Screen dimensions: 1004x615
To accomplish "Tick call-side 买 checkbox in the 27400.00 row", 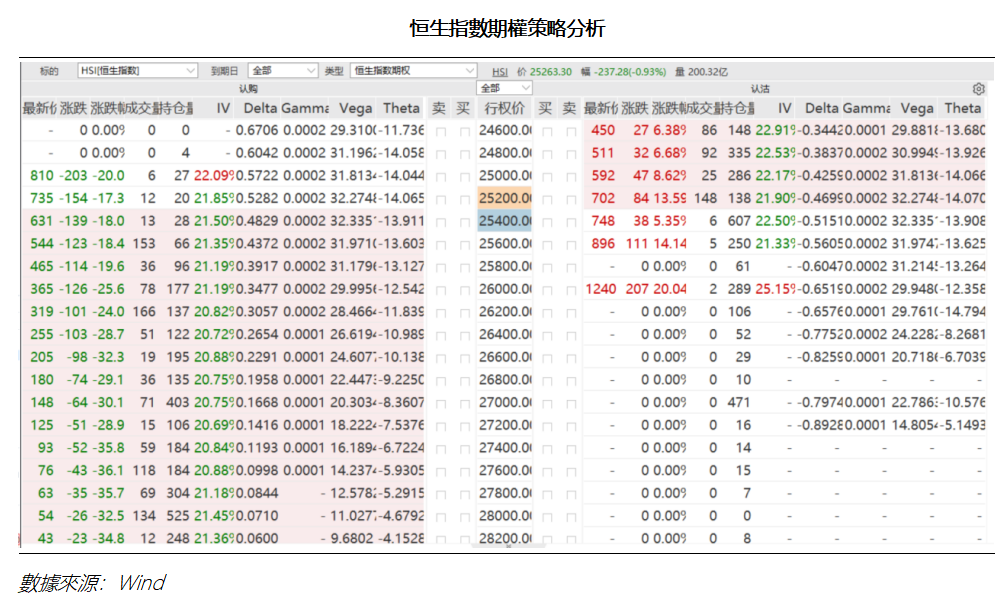I will tap(465, 449).
